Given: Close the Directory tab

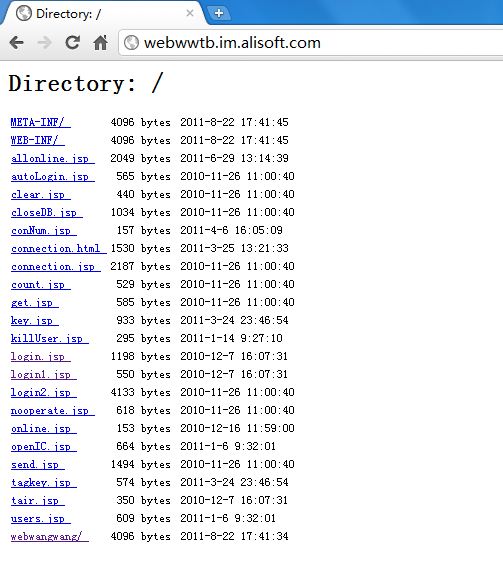Looking at the screenshot, I should (x=190, y=13).
